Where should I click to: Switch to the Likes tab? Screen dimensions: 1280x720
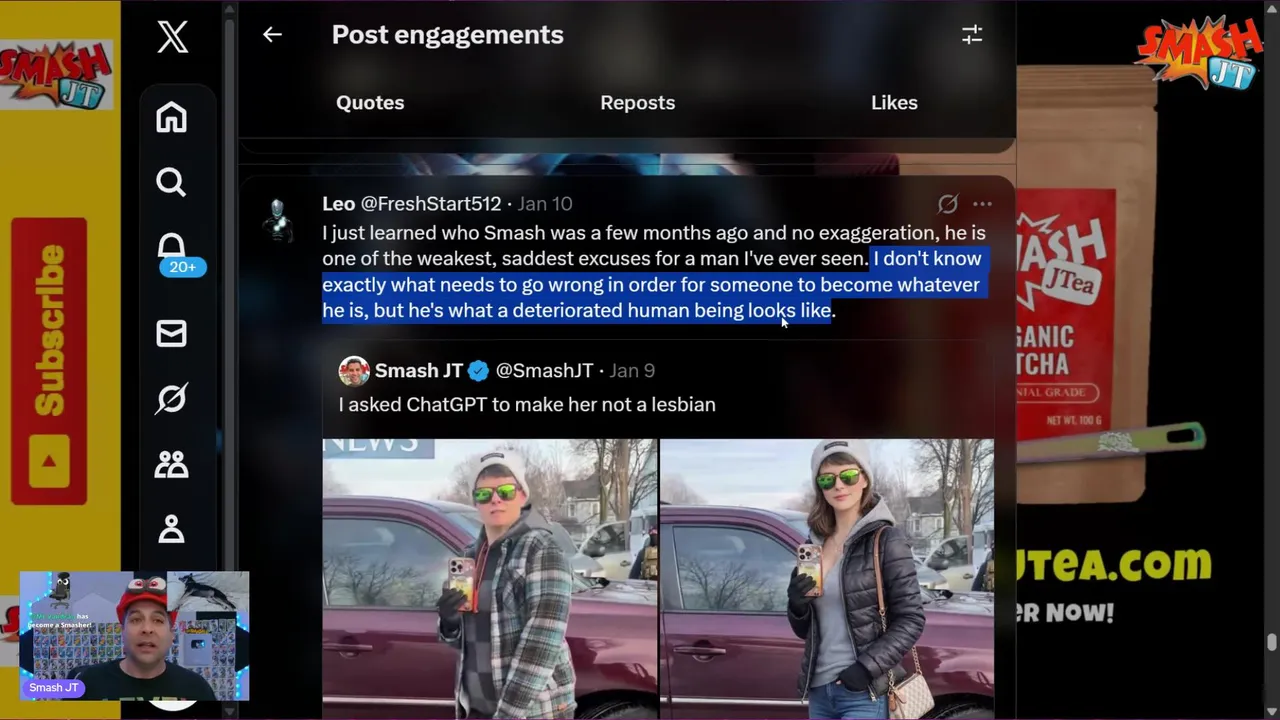click(894, 102)
